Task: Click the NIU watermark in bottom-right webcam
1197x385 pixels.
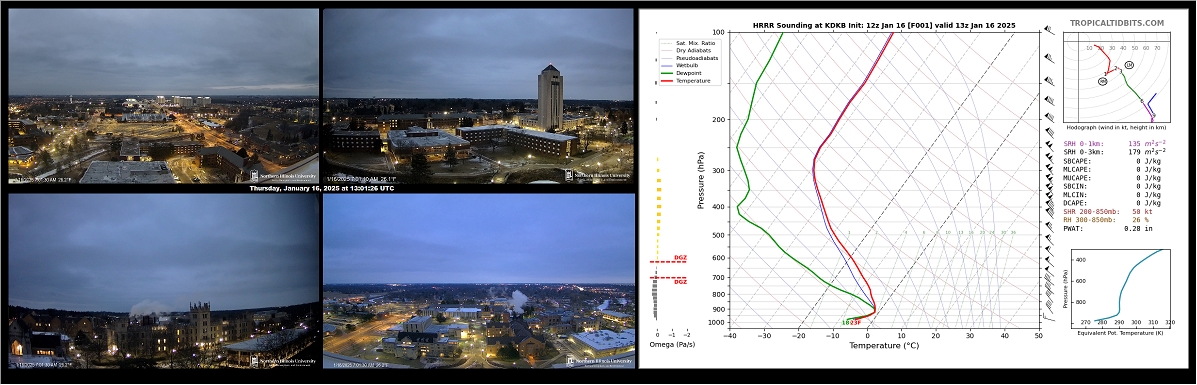Action: [x=598, y=361]
